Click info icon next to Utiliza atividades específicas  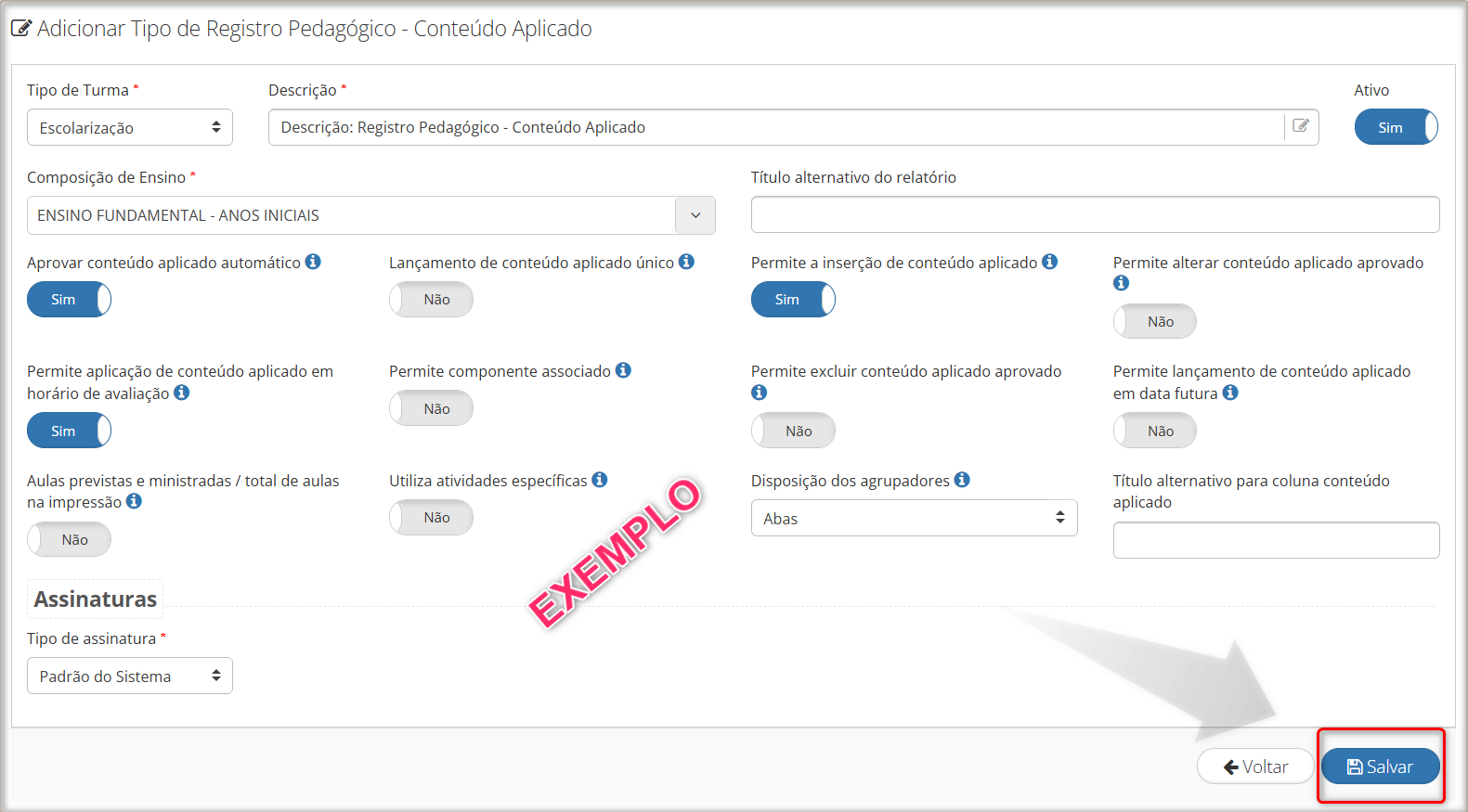click(x=600, y=480)
